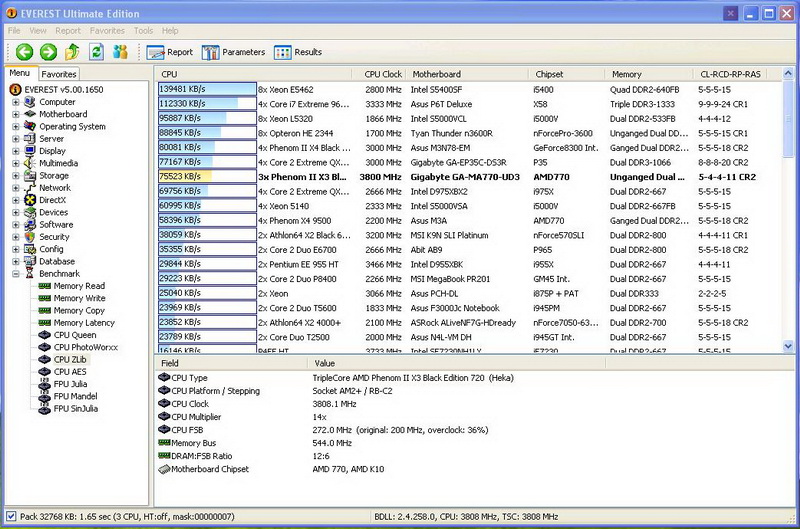Open the View menu
The height and width of the screenshot is (529, 800).
click(x=38, y=31)
